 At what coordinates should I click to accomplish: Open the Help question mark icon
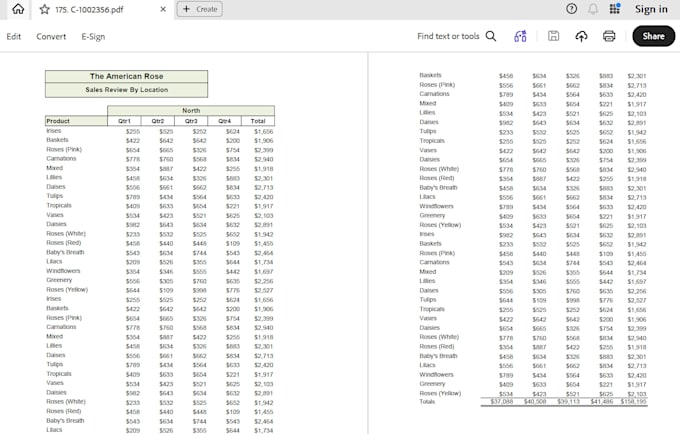pyautogui.click(x=572, y=9)
